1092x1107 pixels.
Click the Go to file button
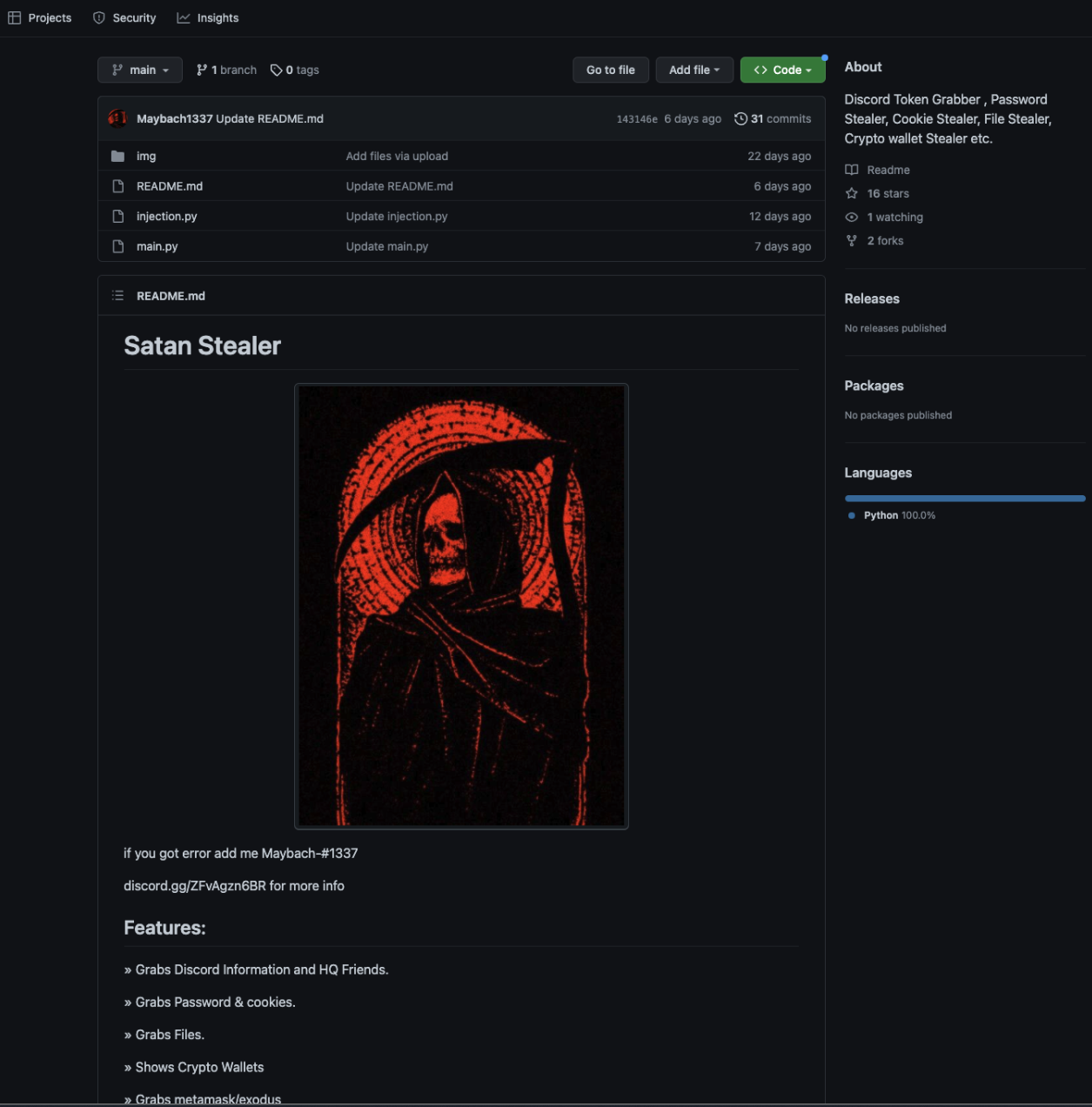coord(610,70)
